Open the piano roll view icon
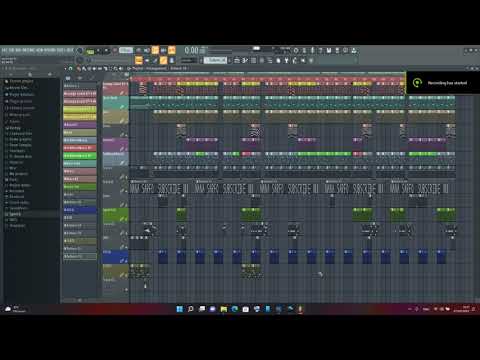 tap(147, 60)
